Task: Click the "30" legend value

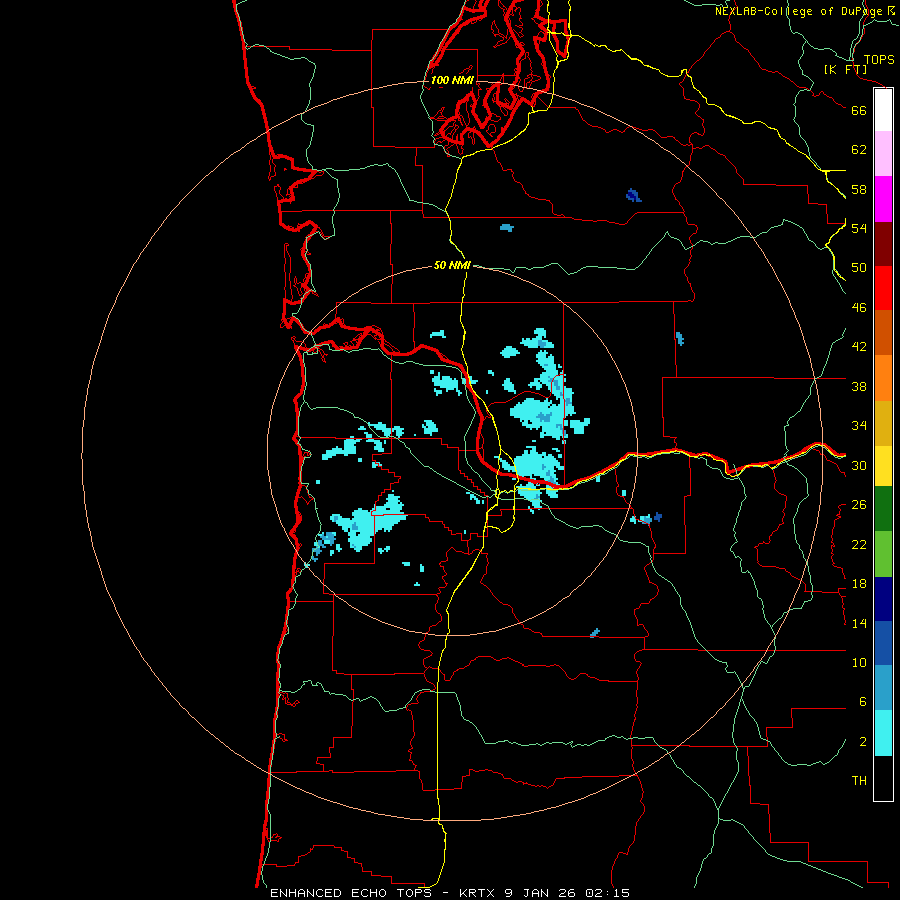Action: (x=859, y=465)
